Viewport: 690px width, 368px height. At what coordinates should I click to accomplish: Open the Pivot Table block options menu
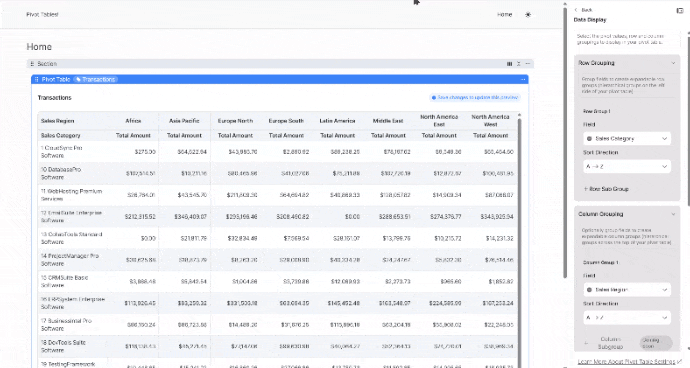click(523, 79)
